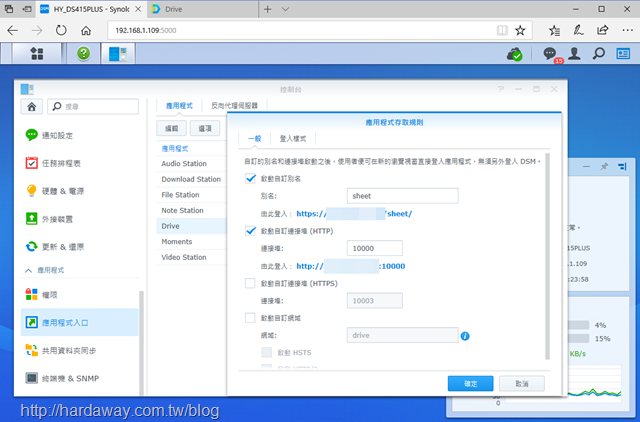
Task: Select the Control Panel taskbar icon
Action: (x=118, y=53)
